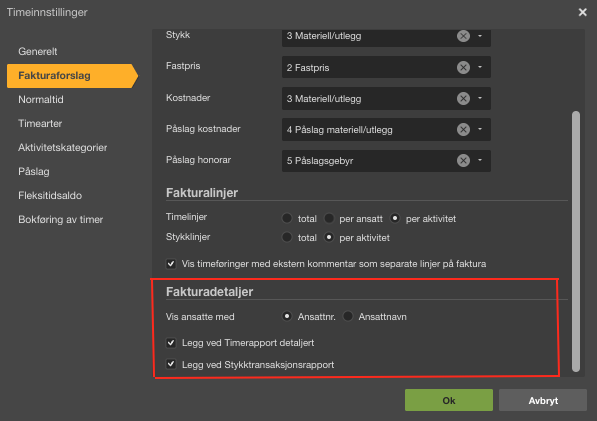Close the Timeinnstillinger dialog
The image size is (597, 421).
pyautogui.click(x=582, y=12)
